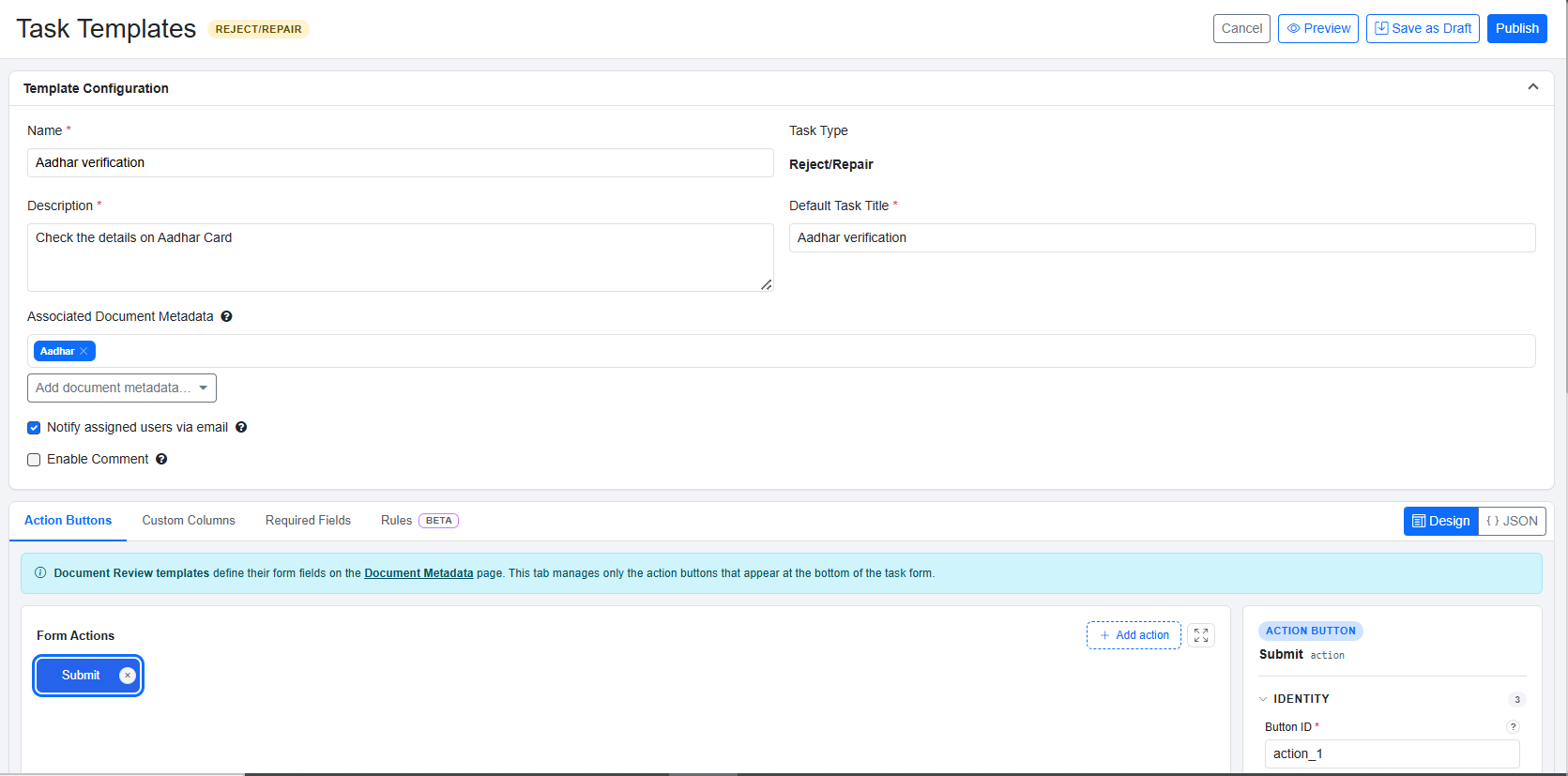Click the ACTION BUTTON label badge
This screenshot has height=776, width=1568.
[1311, 631]
